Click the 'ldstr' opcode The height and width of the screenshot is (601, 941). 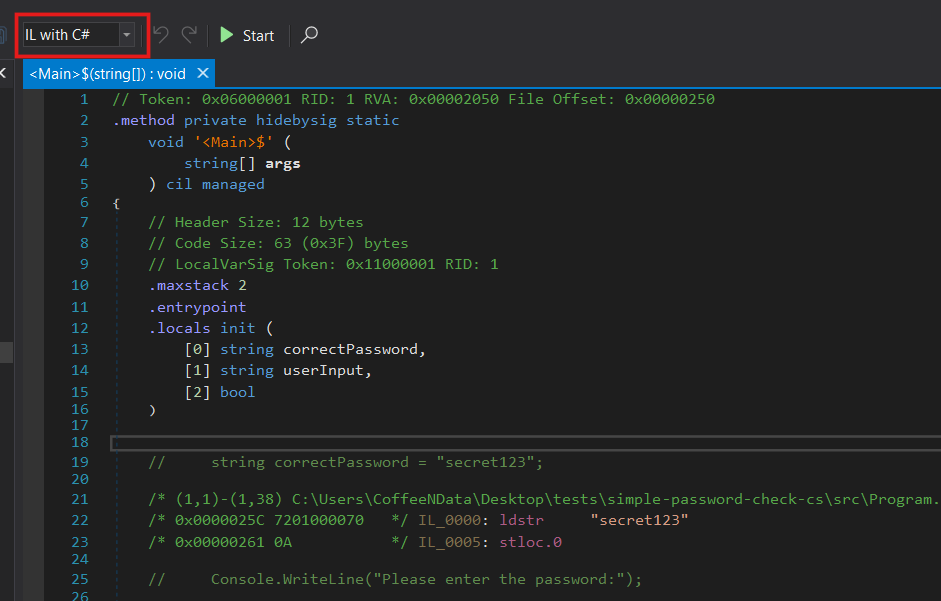(x=522, y=520)
